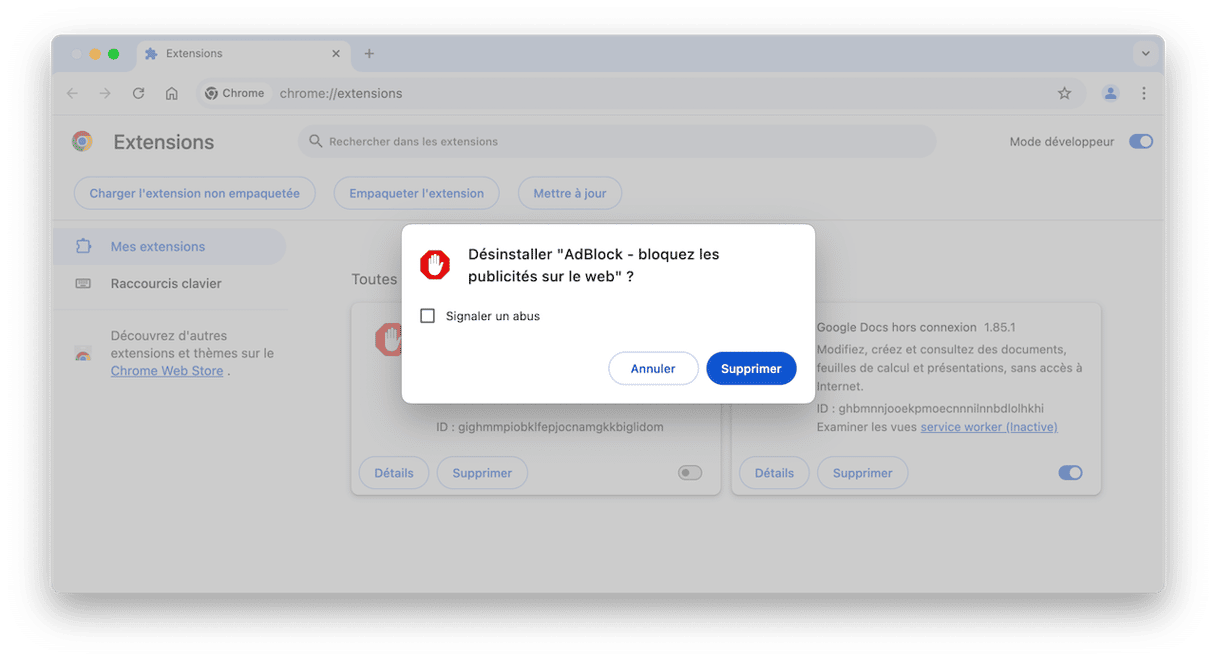Click the AdBlock stop-hand icon in dialog
1216x661 pixels.
(434, 265)
